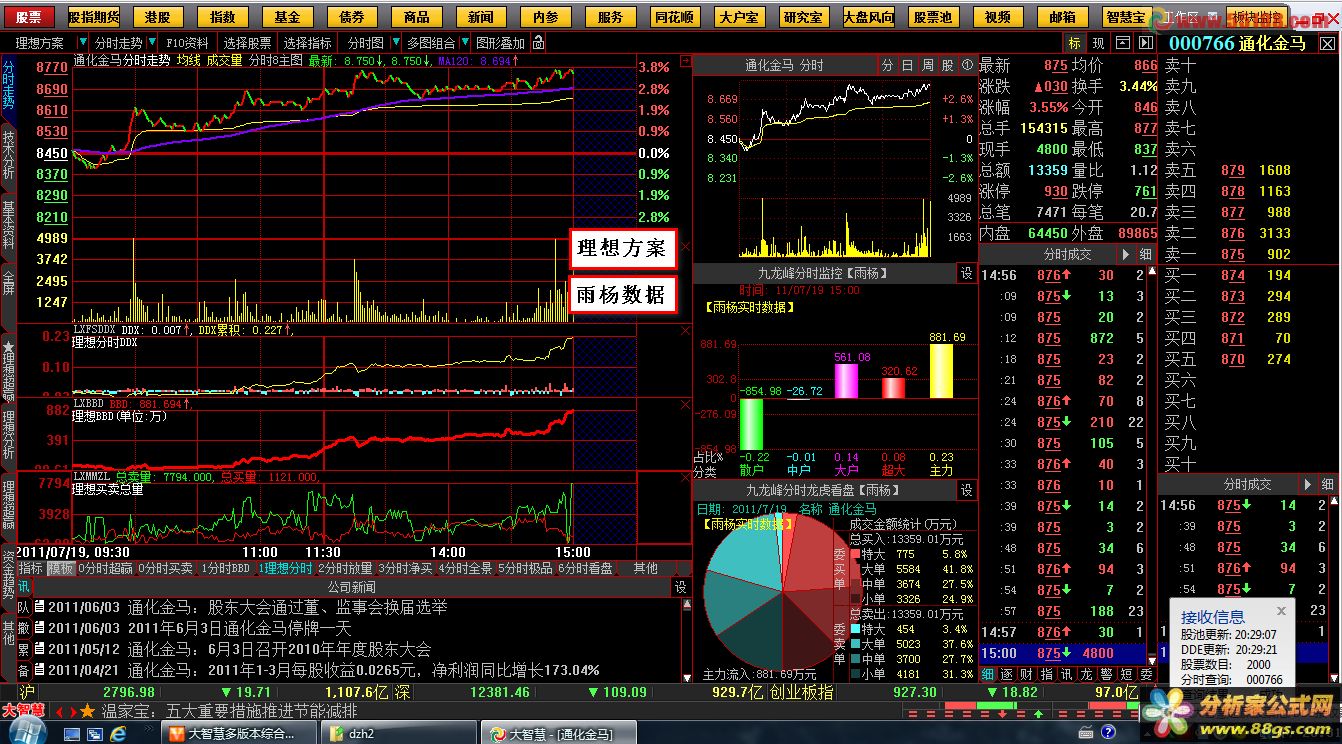Screen dimensions: 1342x744
Task: Click the collapse-up icon beside 现
Action: click(1122, 43)
